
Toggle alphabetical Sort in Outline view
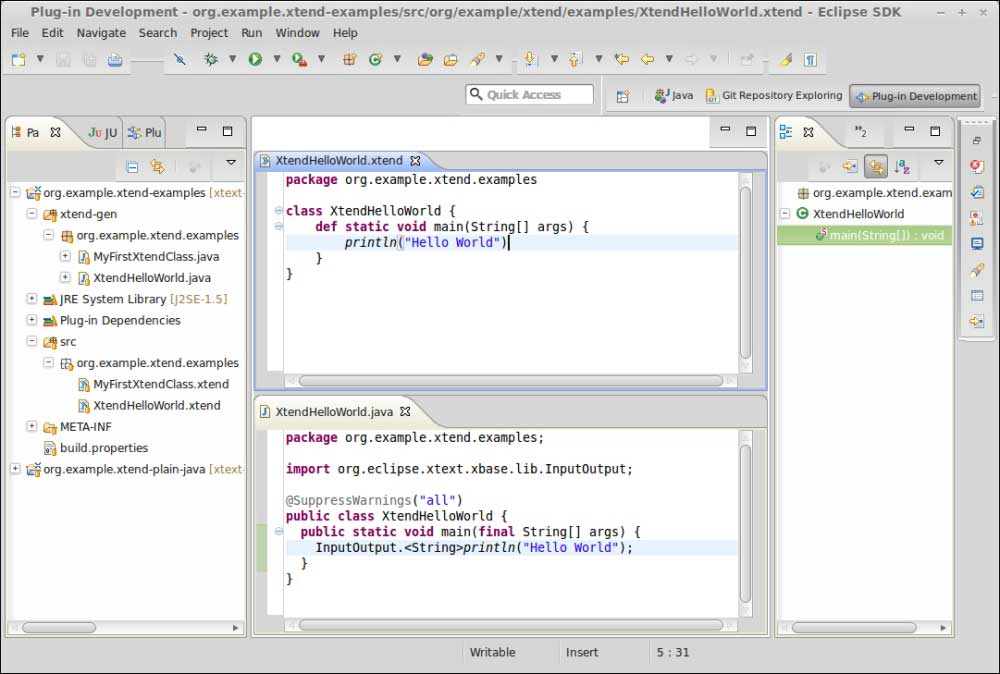[x=902, y=167]
